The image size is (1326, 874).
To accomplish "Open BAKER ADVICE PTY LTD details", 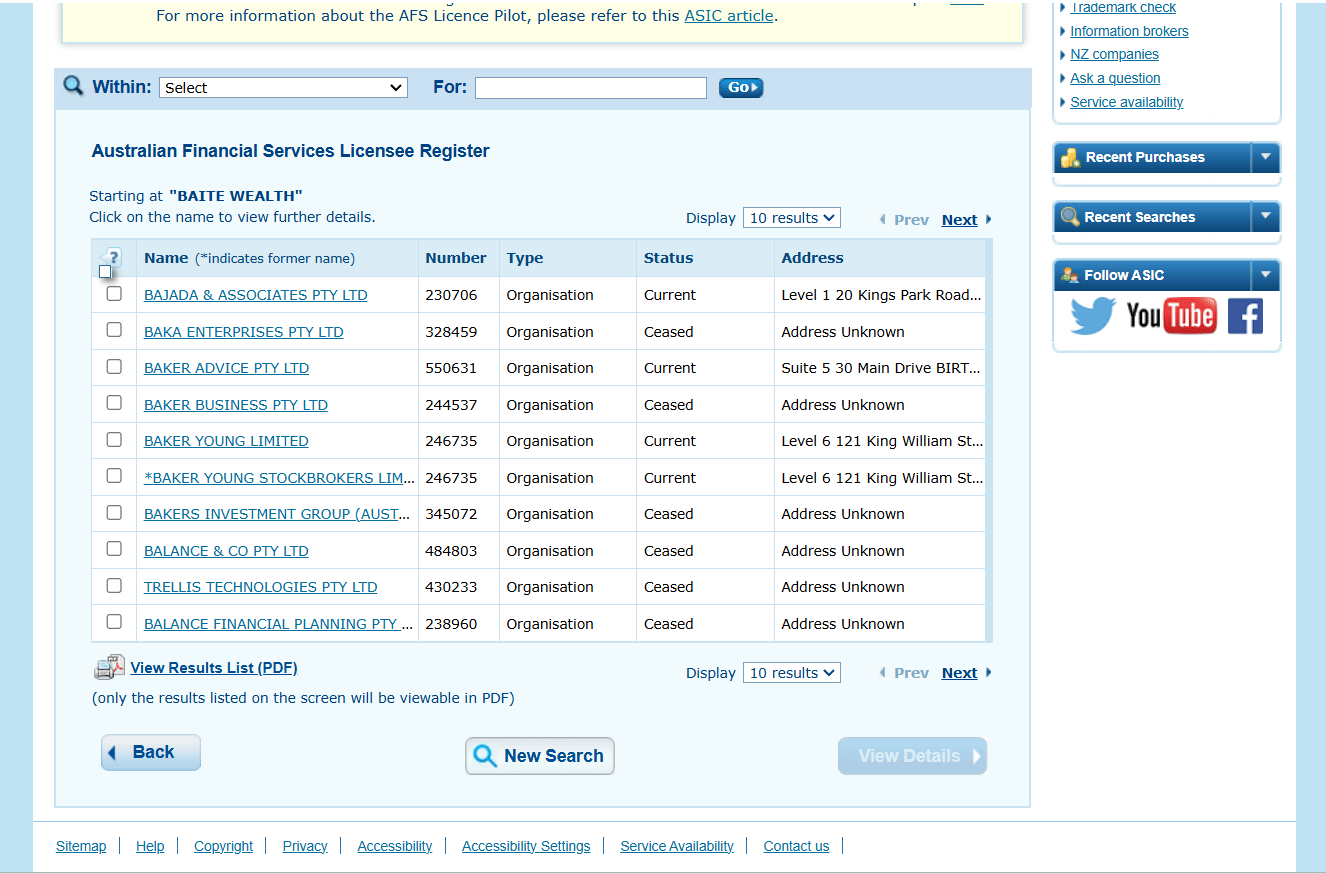I will [x=227, y=368].
